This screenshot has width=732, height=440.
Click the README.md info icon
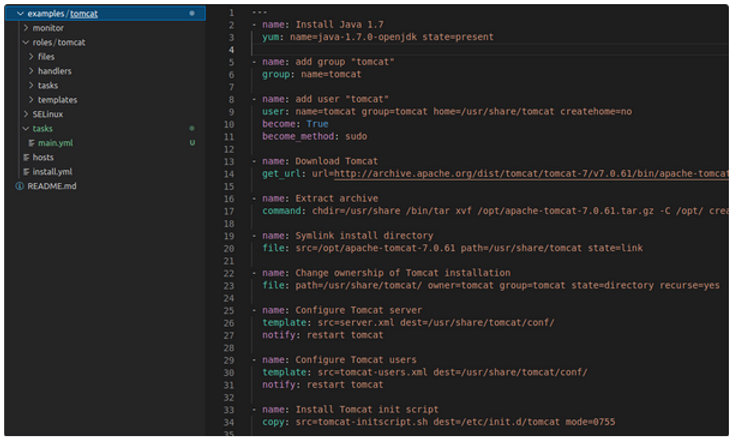coord(19,186)
